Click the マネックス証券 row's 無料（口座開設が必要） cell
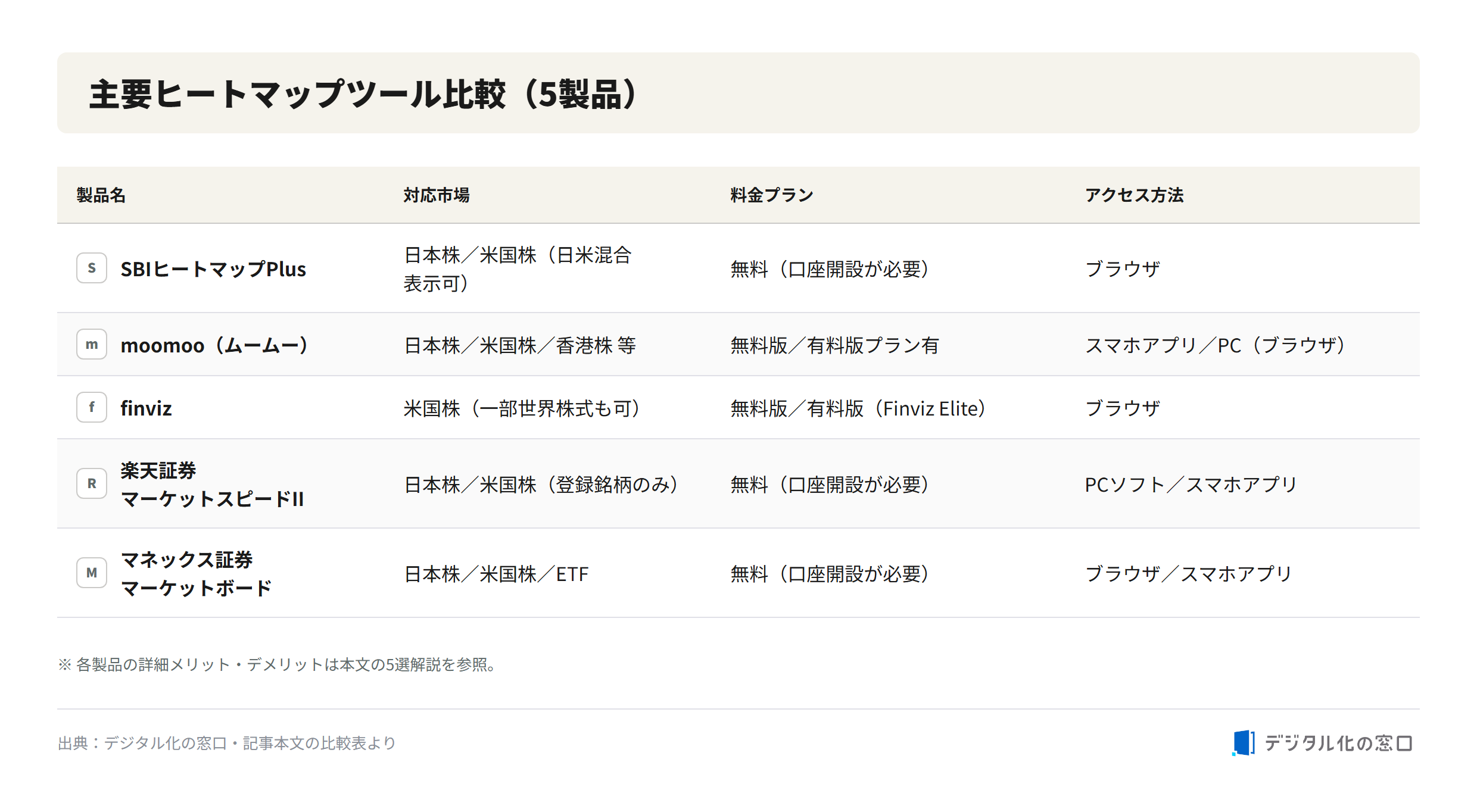Viewport: 1477px width, 812px height. click(x=830, y=574)
